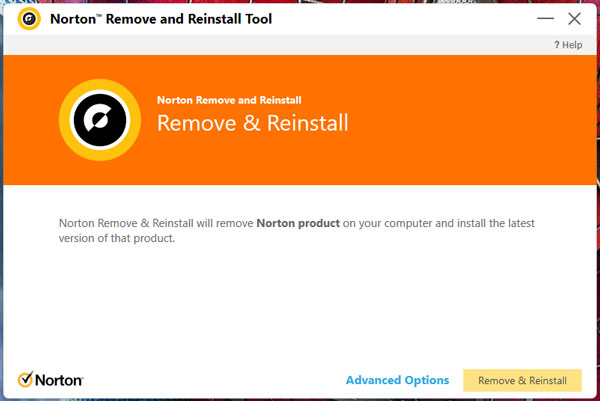Click the Remove & Reinstall button
This screenshot has width=600, height=401.
click(x=522, y=380)
